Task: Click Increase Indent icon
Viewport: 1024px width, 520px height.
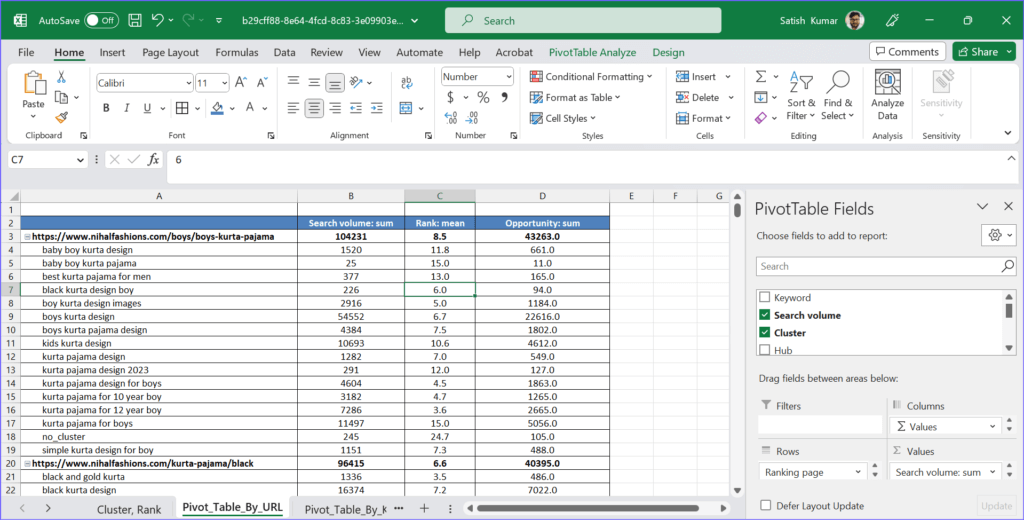Action: [377, 108]
